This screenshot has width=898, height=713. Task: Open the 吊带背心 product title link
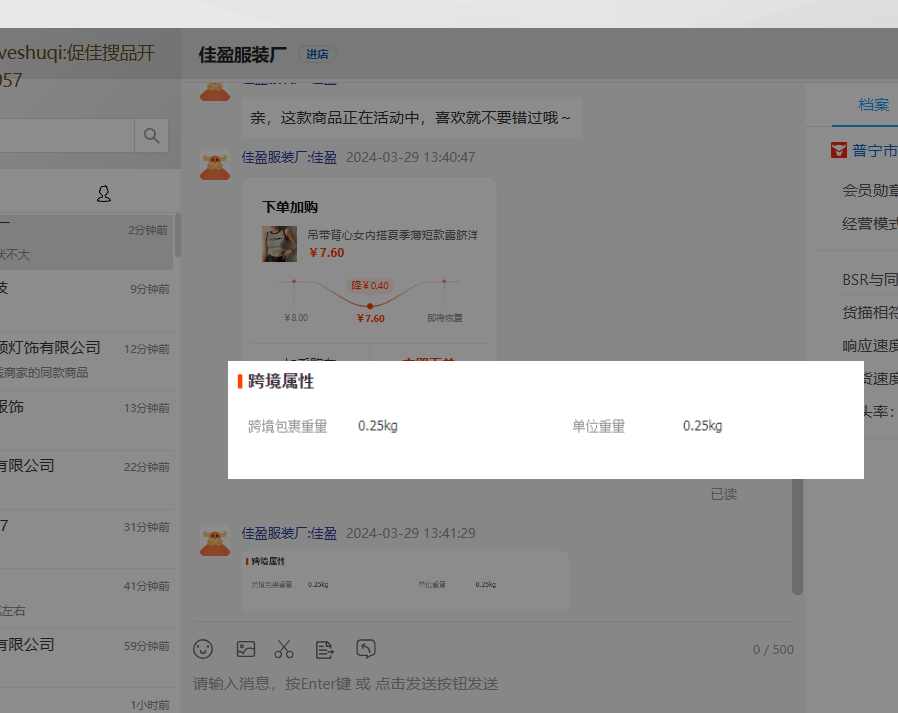click(x=392, y=235)
